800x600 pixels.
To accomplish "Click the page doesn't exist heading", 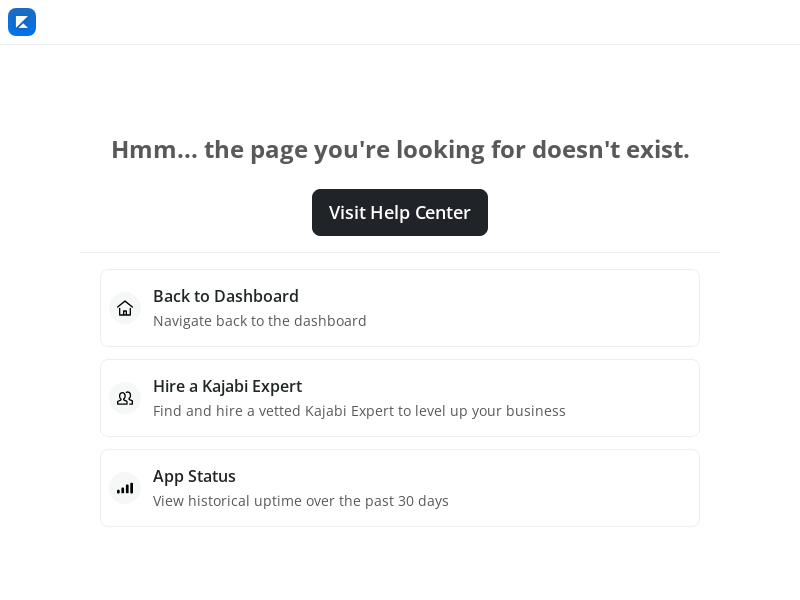I will (x=400, y=150).
